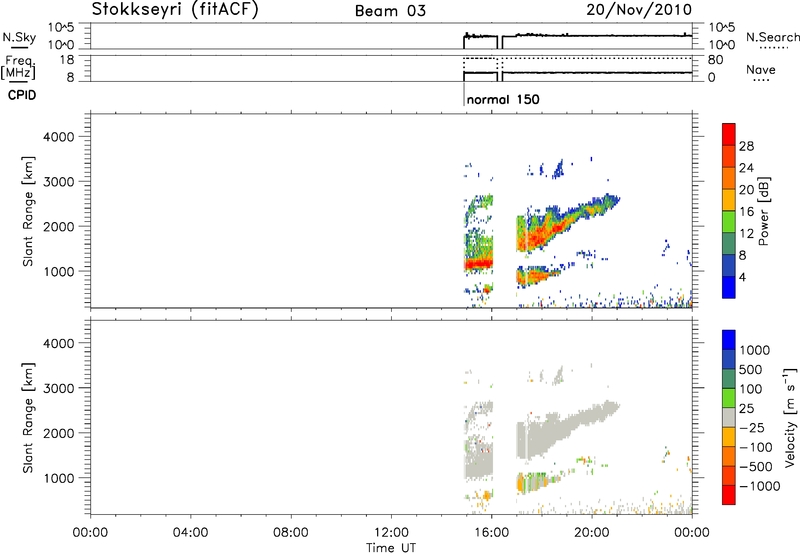The width and height of the screenshot is (800, 554).
Task: Click the 28 dB color bar label
Action: point(746,146)
